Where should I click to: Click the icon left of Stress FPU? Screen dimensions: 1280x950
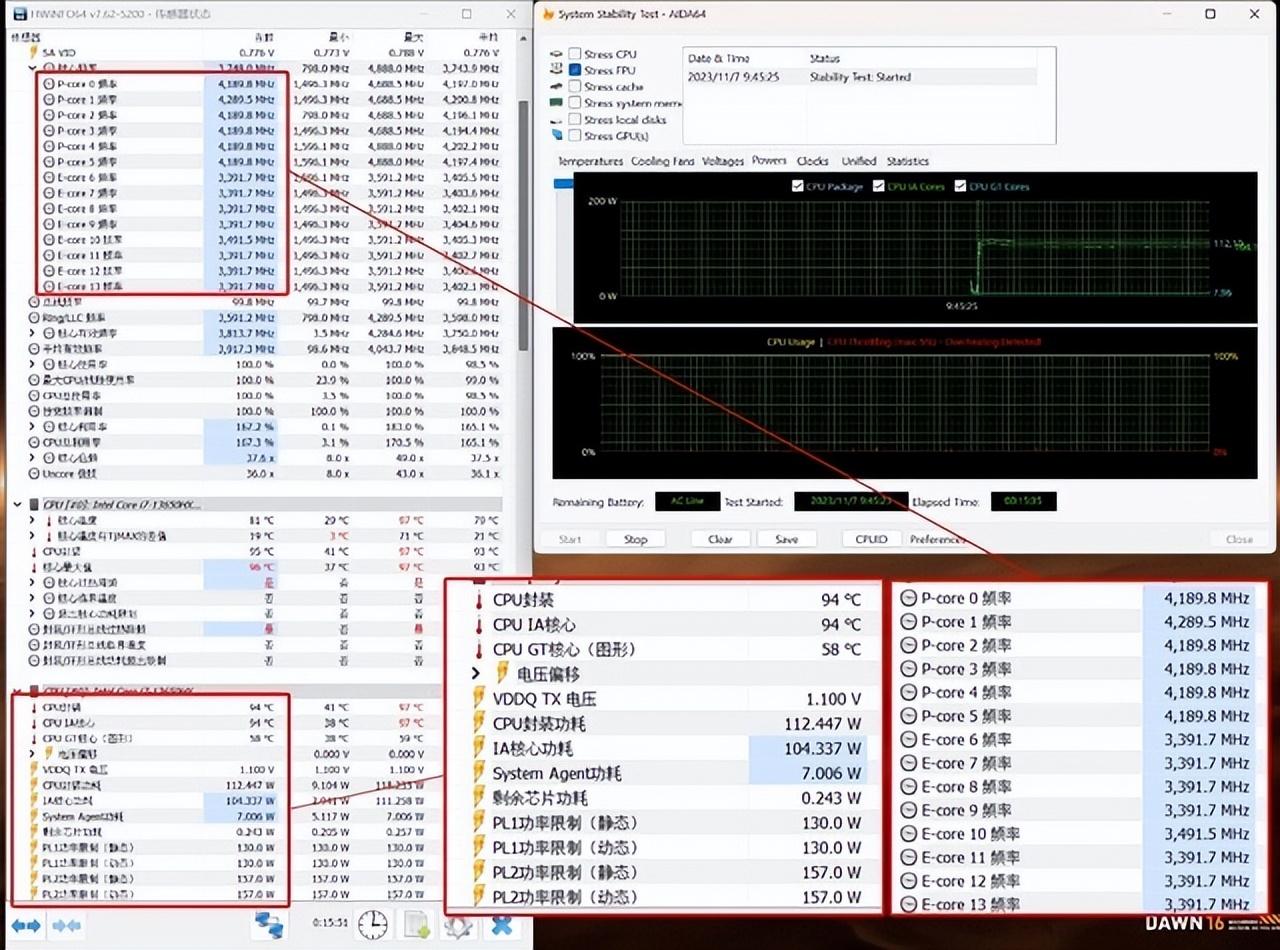[x=557, y=70]
